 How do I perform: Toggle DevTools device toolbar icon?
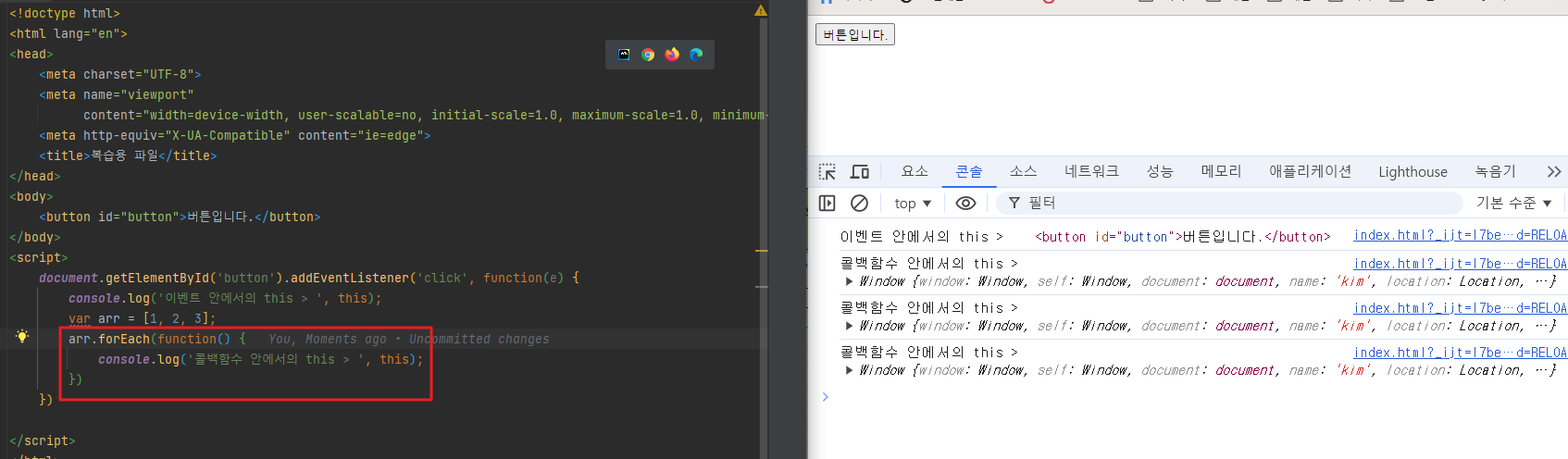(860, 172)
